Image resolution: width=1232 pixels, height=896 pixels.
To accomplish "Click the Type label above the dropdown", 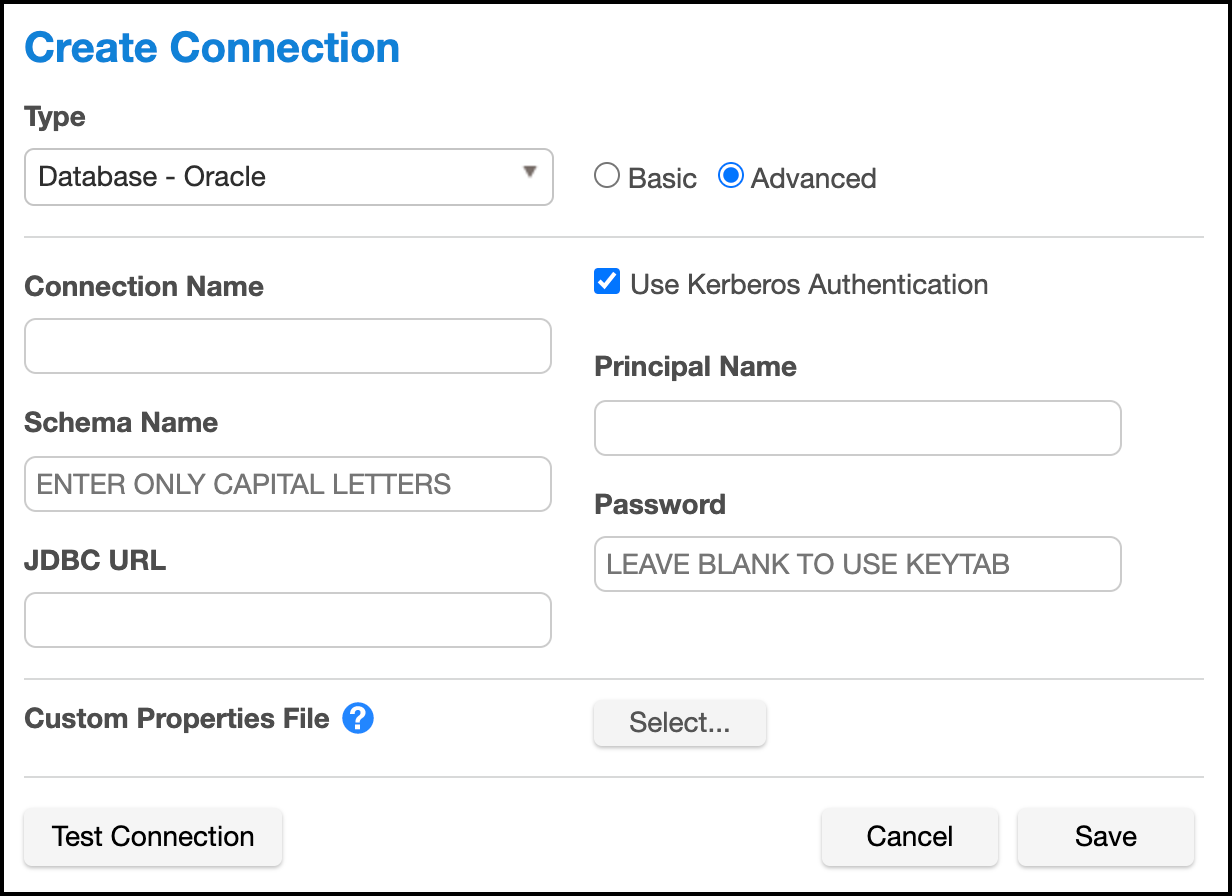I will [55, 117].
